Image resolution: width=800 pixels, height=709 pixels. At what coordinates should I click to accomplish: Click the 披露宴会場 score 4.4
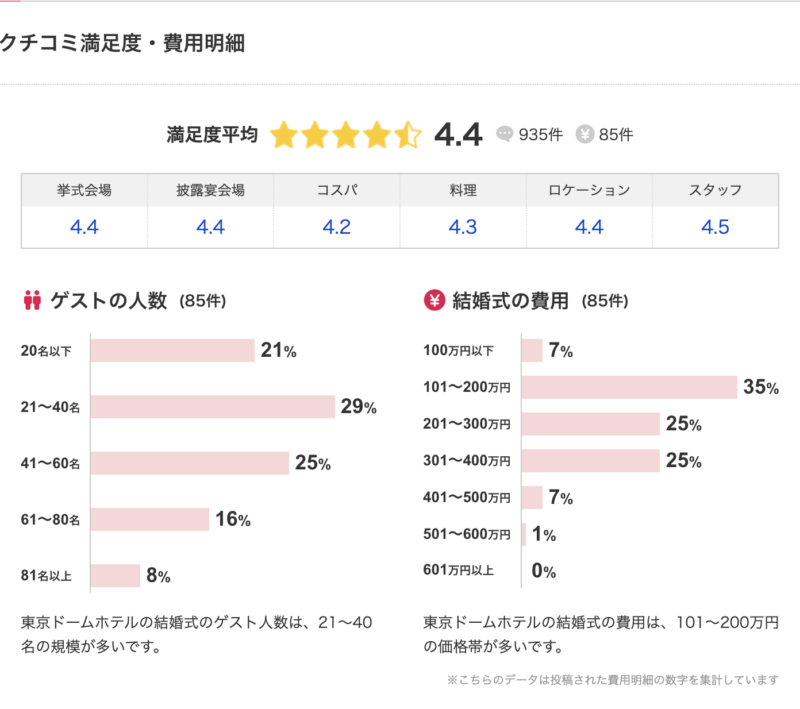coord(210,227)
